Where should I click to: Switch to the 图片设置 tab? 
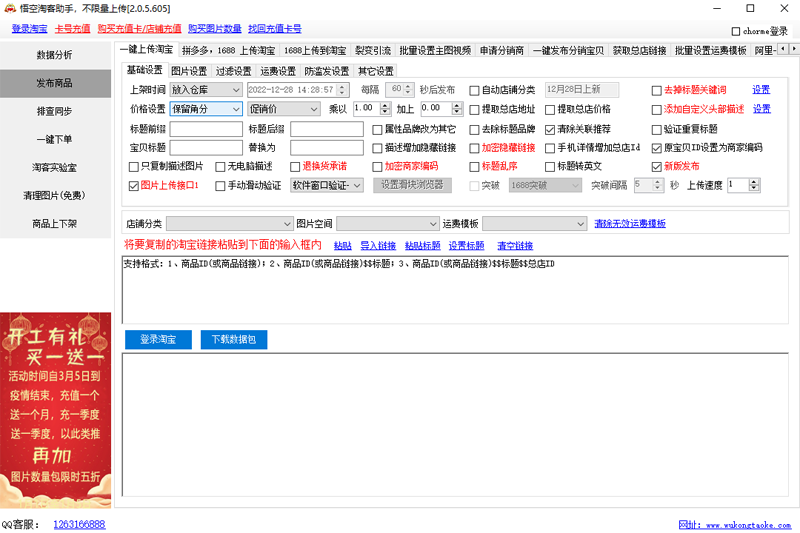189,71
